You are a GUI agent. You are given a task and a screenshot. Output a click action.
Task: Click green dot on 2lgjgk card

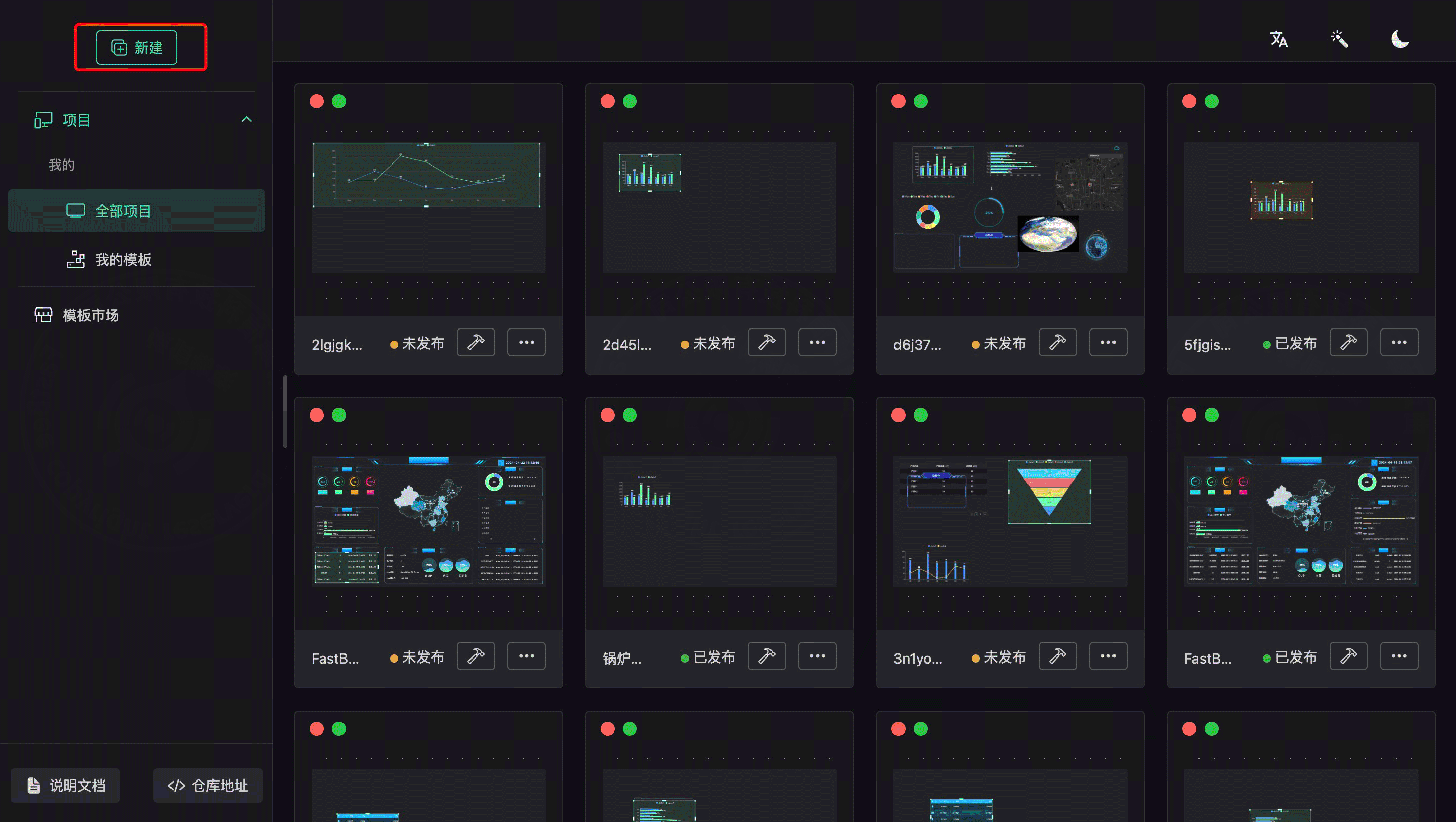point(339,101)
